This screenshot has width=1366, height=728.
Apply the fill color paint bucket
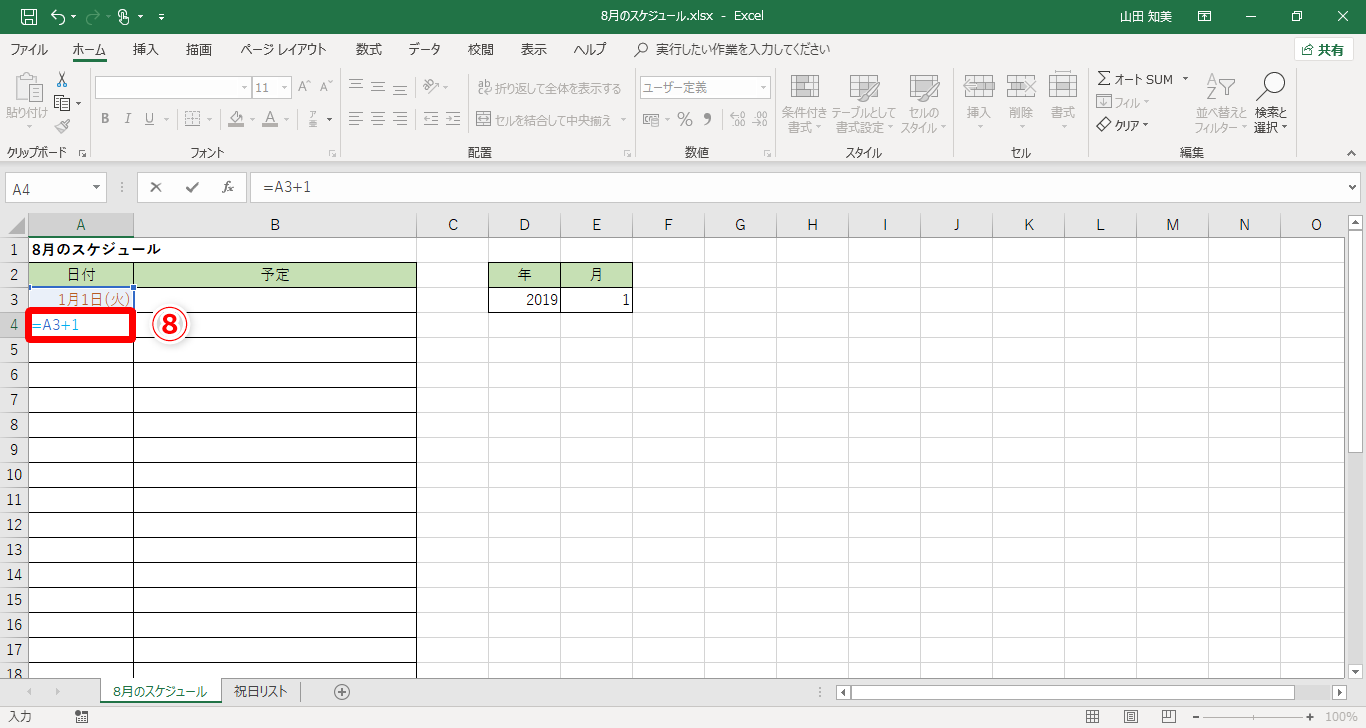click(236, 119)
